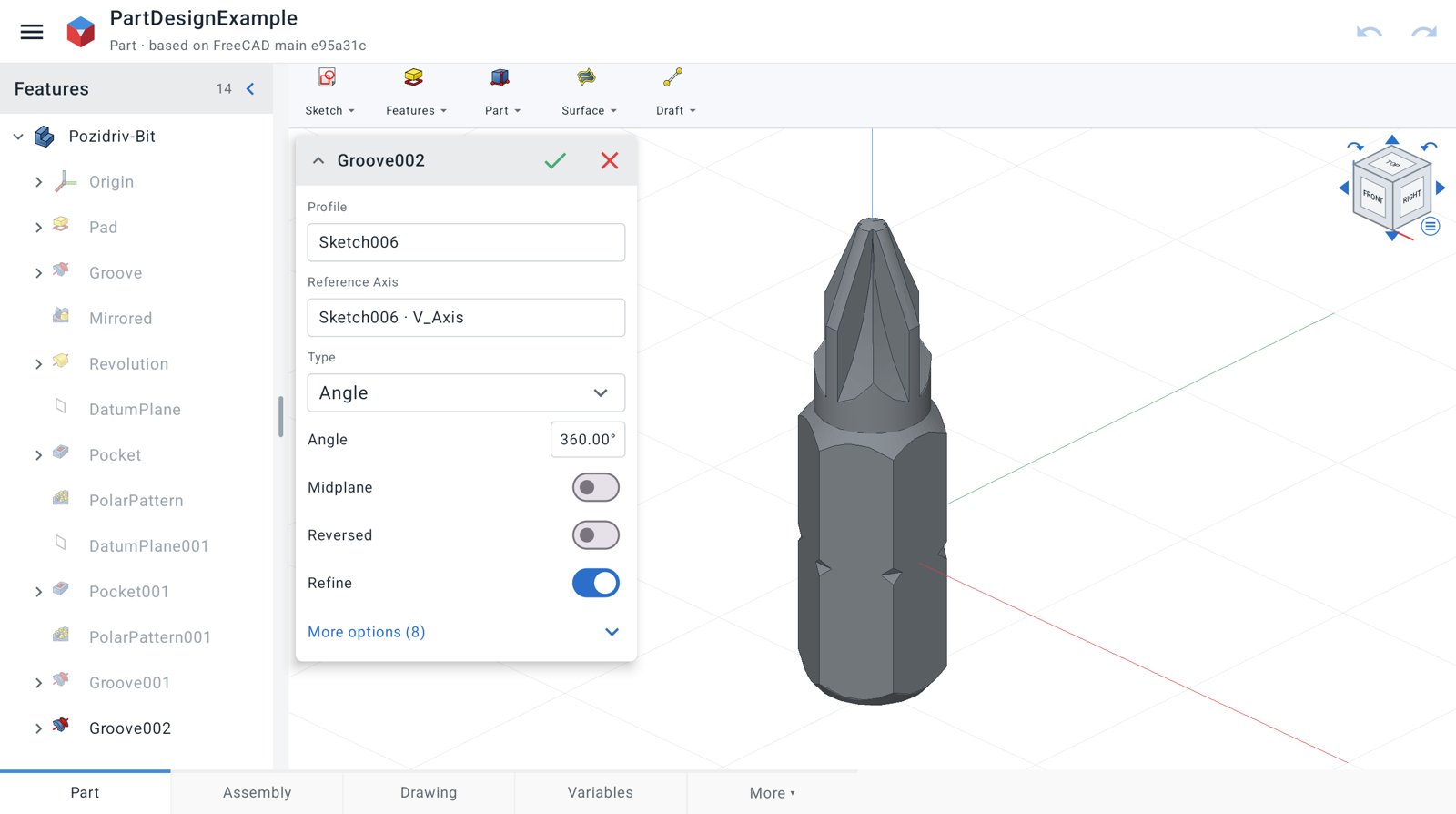Click the Mirrored feature icon

[x=61, y=315]
